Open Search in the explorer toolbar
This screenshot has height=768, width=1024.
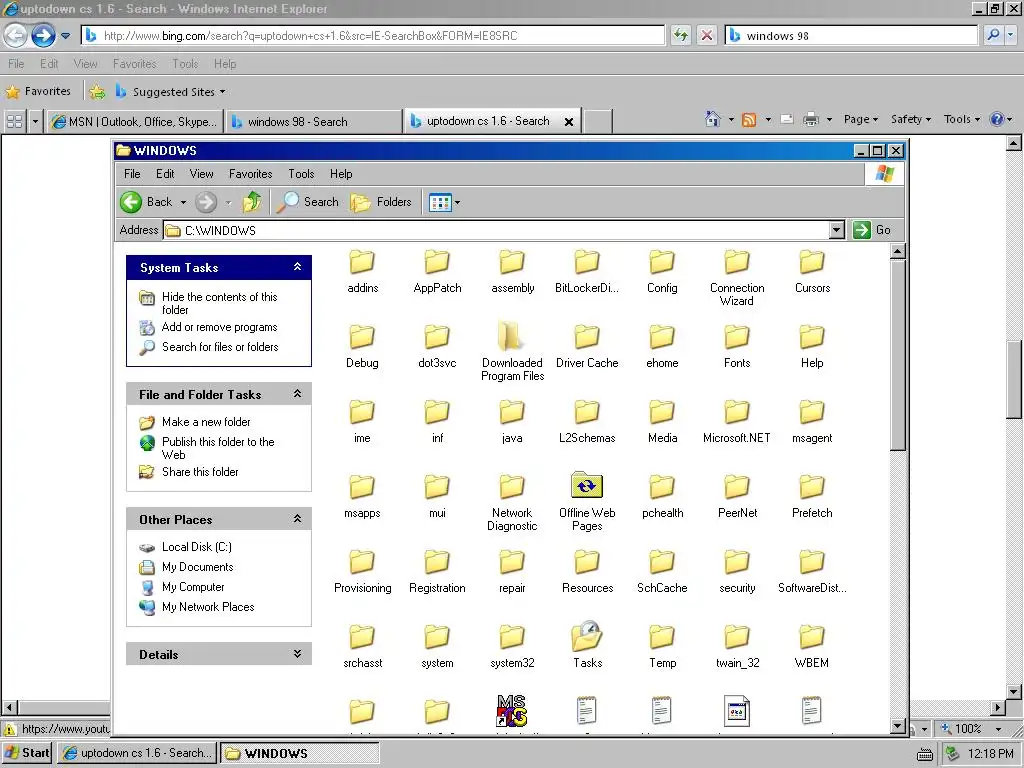[308, 202]
